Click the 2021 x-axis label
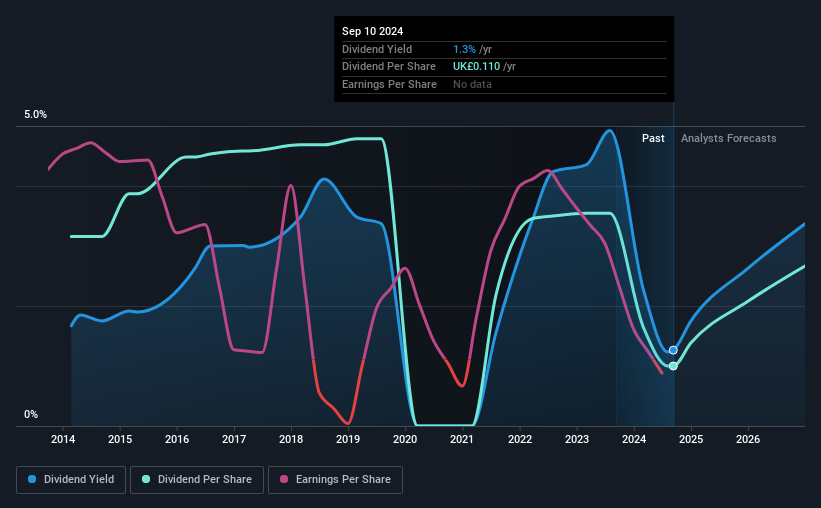The width and height of the screenshot is (821, 508). 462,439
